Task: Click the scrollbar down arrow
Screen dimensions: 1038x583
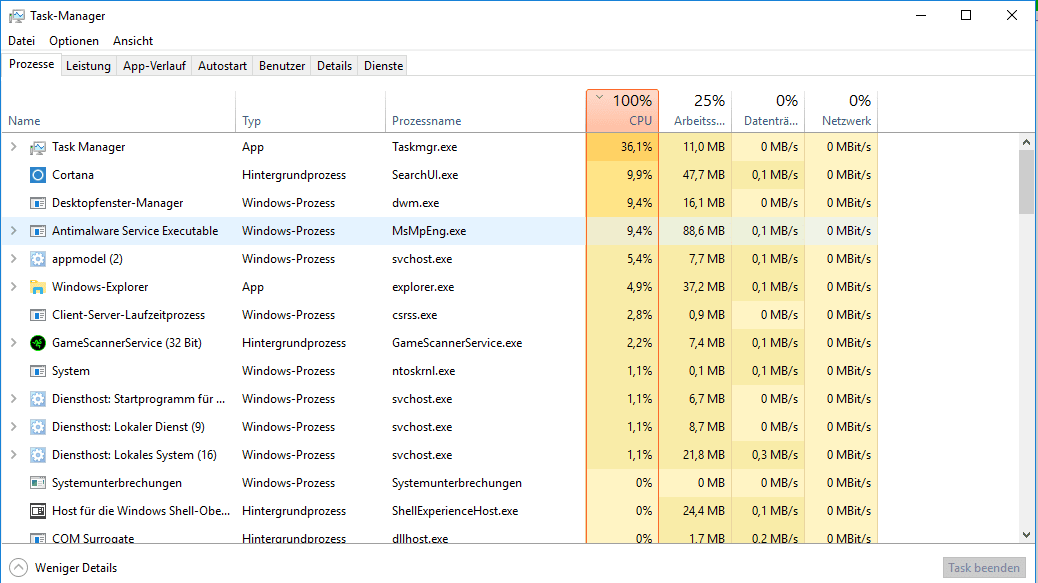Action: [1026, 535]
